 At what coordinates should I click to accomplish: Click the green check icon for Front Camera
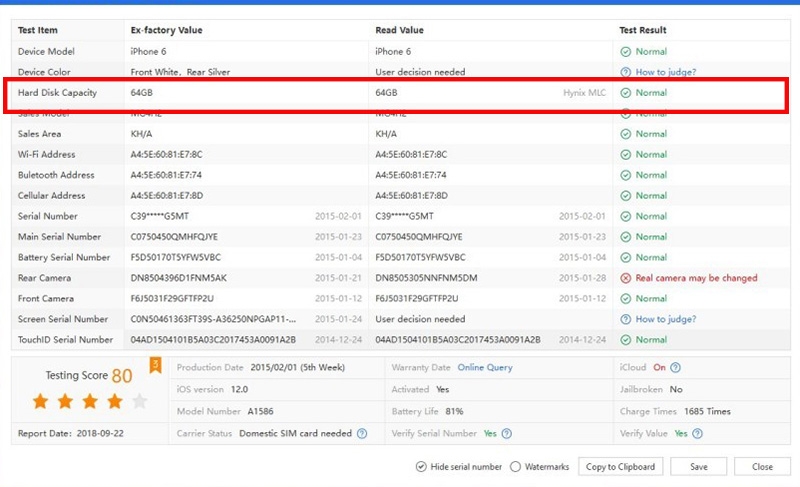[x=626, y=299]
